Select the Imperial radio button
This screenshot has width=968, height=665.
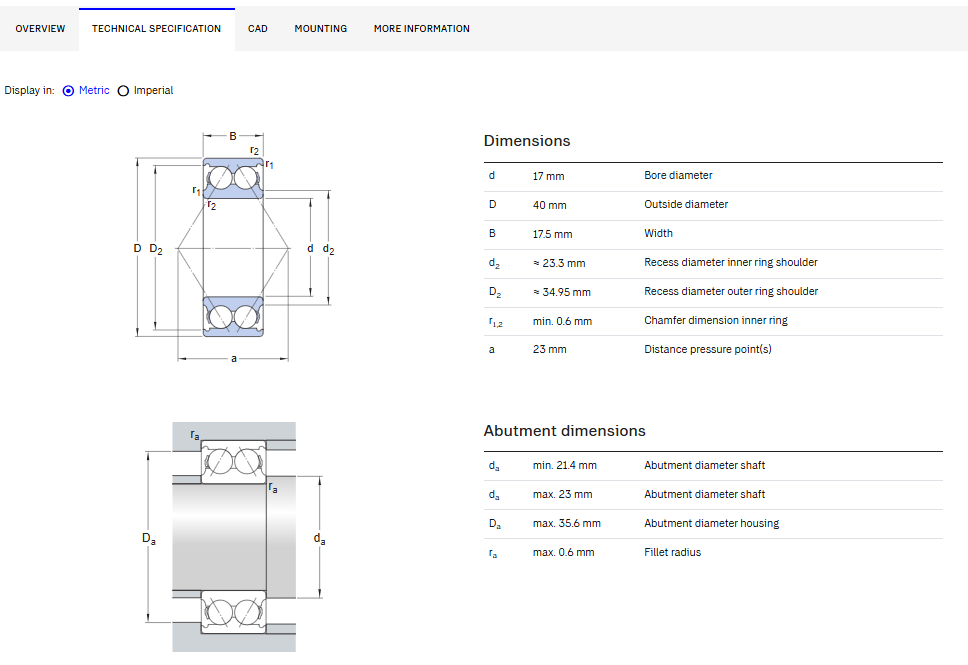(123, 91)
